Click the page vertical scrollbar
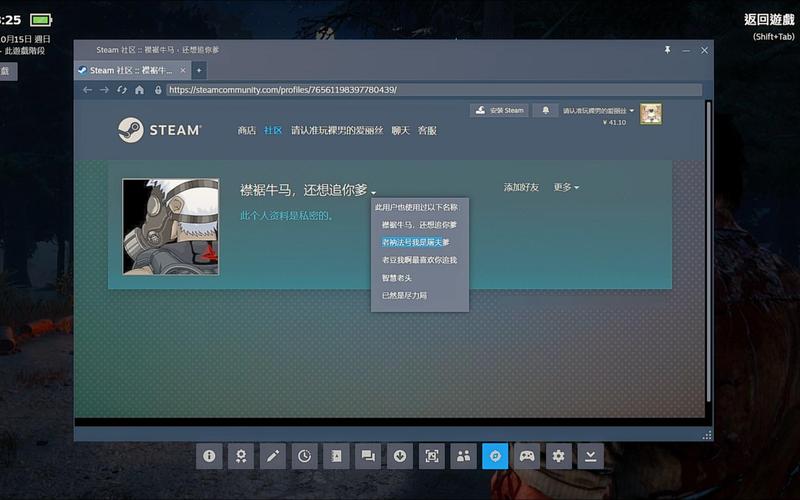Image resolution: width=800 pixels, height=500 pixels. pos(708,251)
